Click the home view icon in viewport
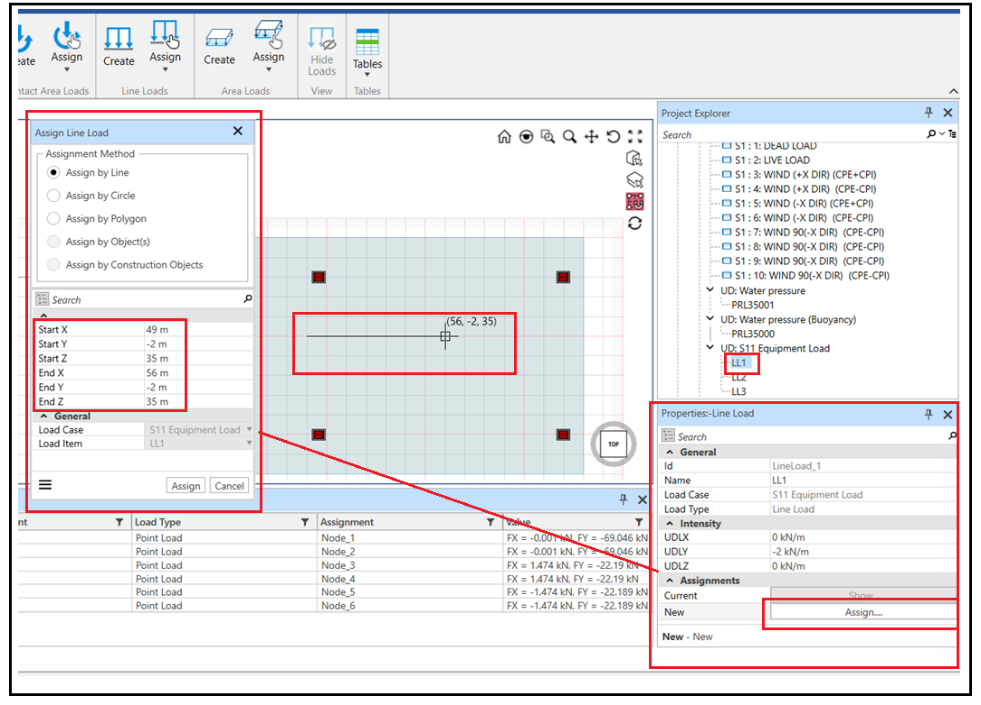Viewport: 981px width, 705px height. coord(504,137)
